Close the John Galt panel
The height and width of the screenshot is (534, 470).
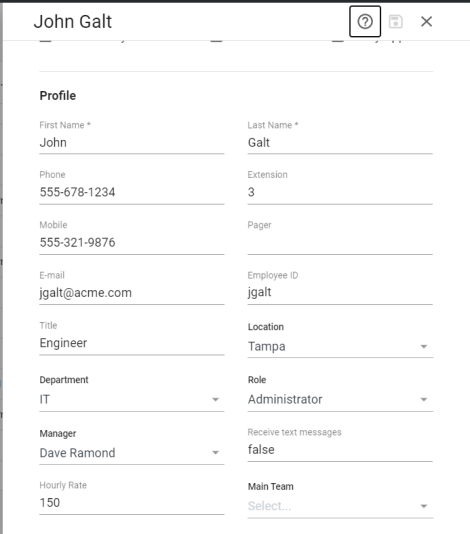(426, 21)
